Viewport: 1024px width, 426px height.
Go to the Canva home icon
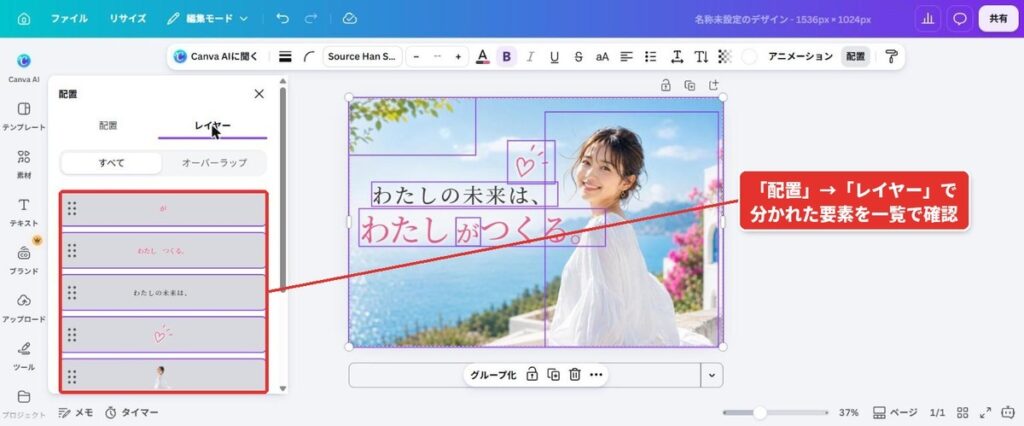coord(24,19)
